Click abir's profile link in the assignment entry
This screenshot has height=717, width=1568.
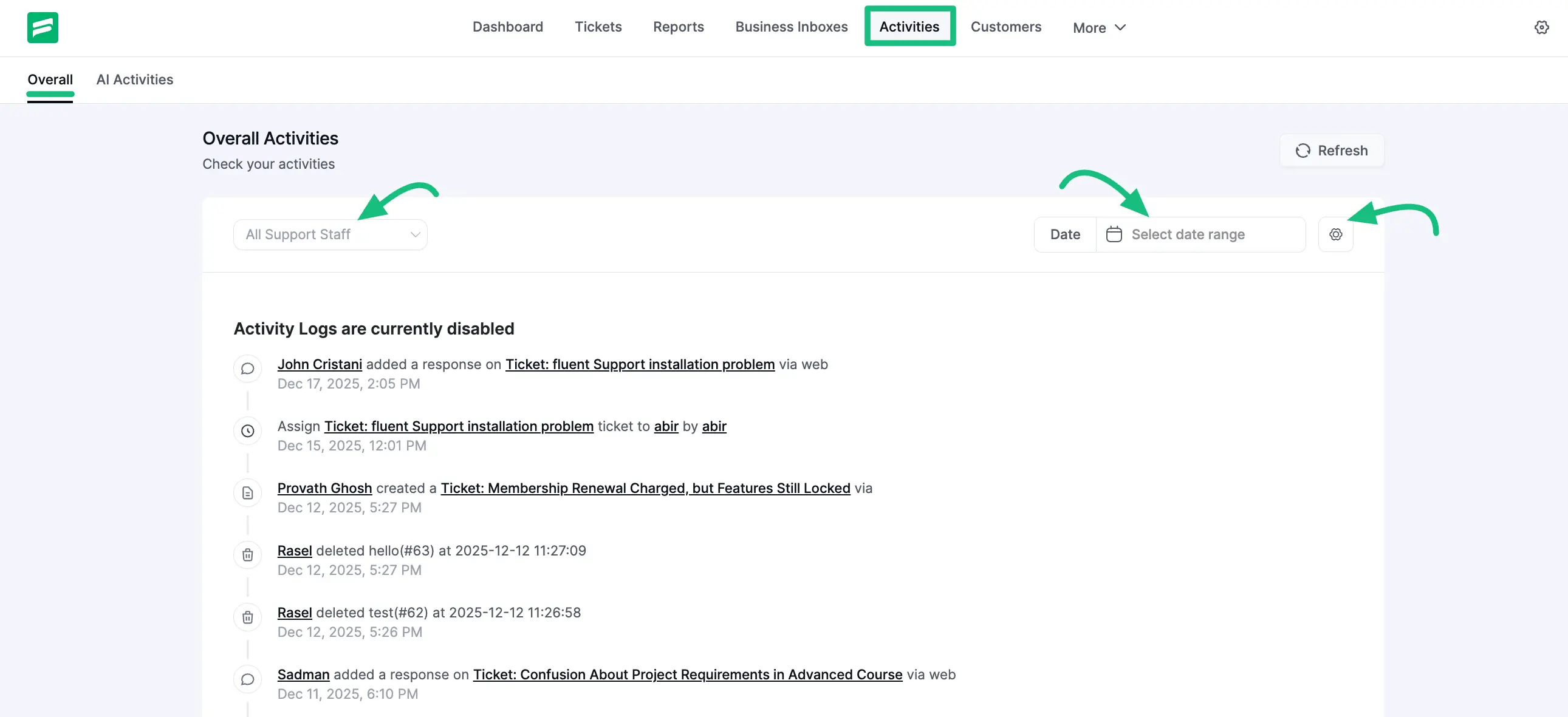(666, 426)
